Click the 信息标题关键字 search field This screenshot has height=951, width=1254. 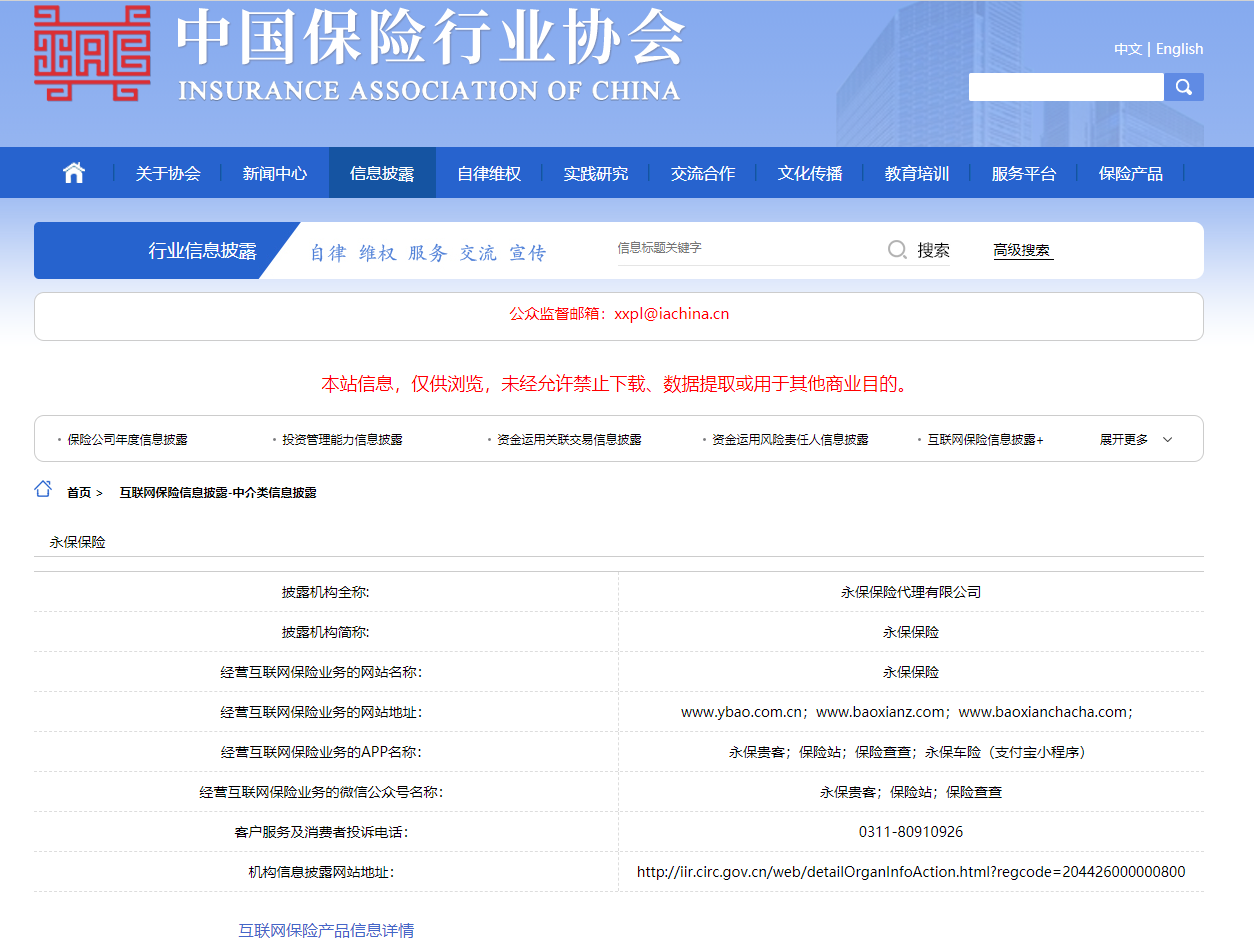(x=745, y=248)
